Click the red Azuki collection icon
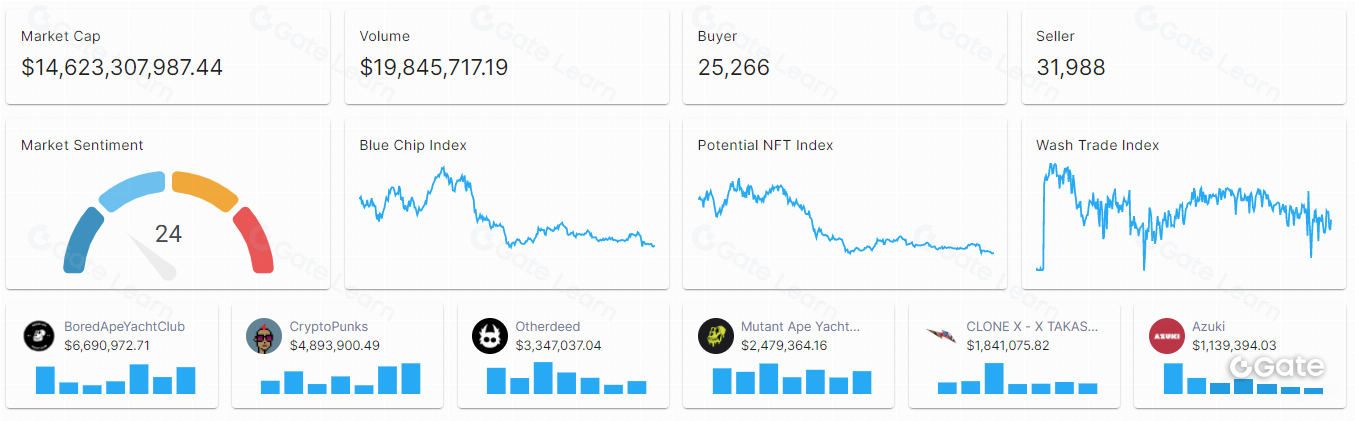Viewport: 1355px width, 421px height. click(x=1167, y=336)
